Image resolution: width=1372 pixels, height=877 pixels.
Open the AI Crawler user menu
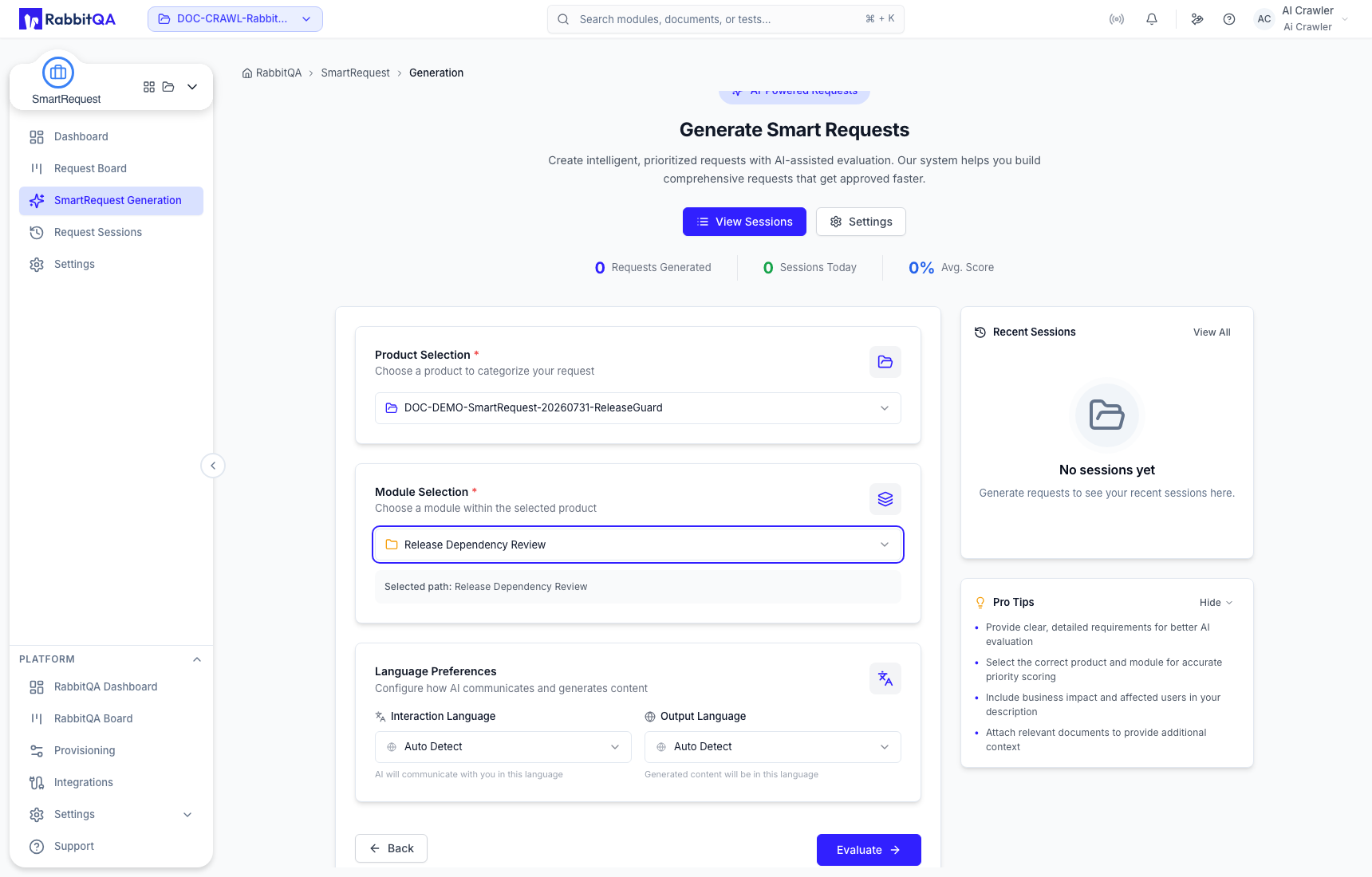[1302, 19]
